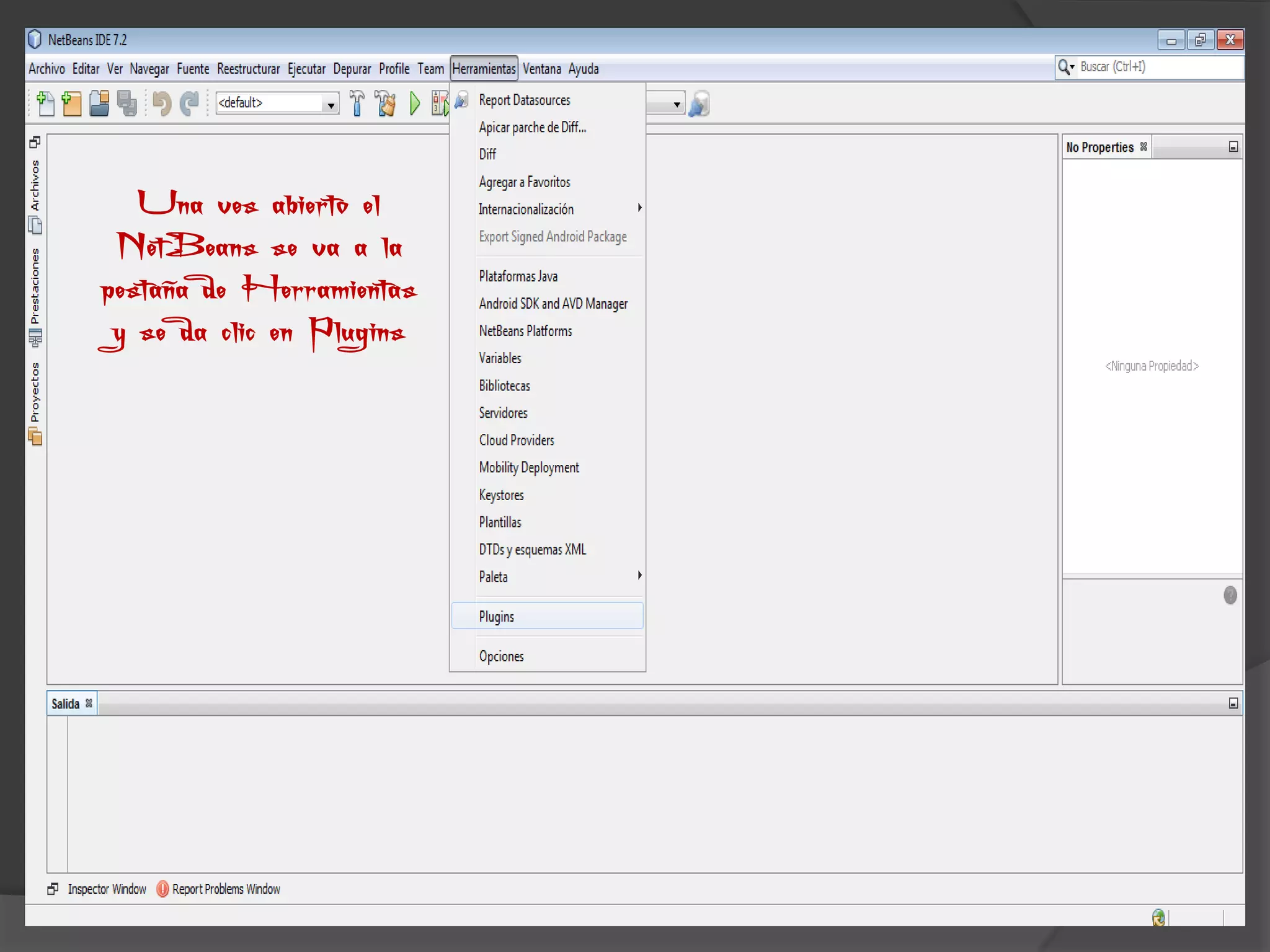
Task: Open the <default> configuration dropdown
Action: [x=331, y=104]
